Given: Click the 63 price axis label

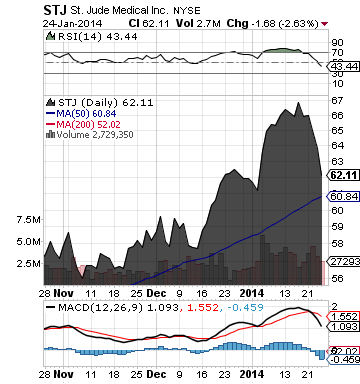Looking at the screenshot, I should click(x=337, y=161).
